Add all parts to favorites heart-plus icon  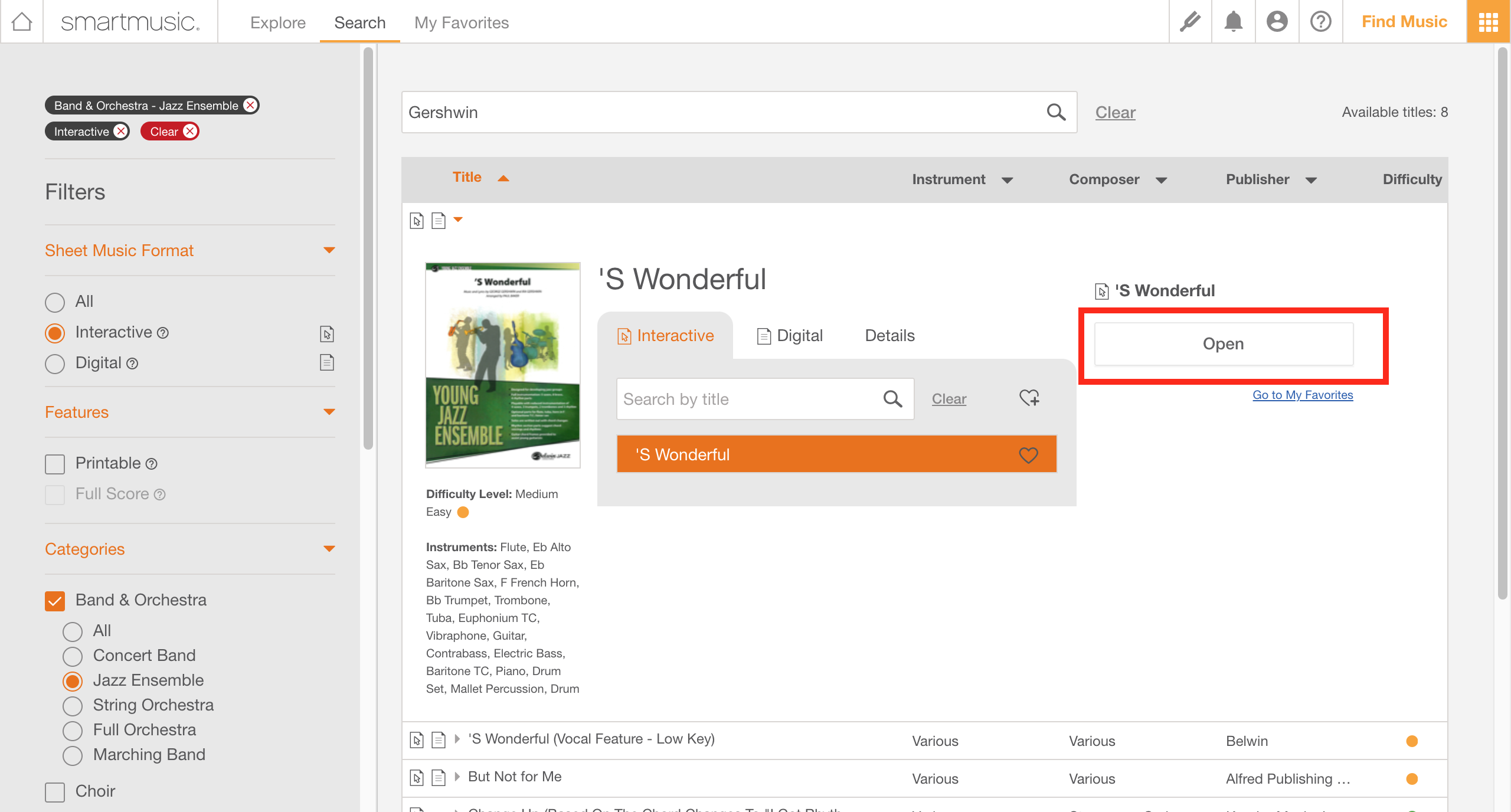1029,398
